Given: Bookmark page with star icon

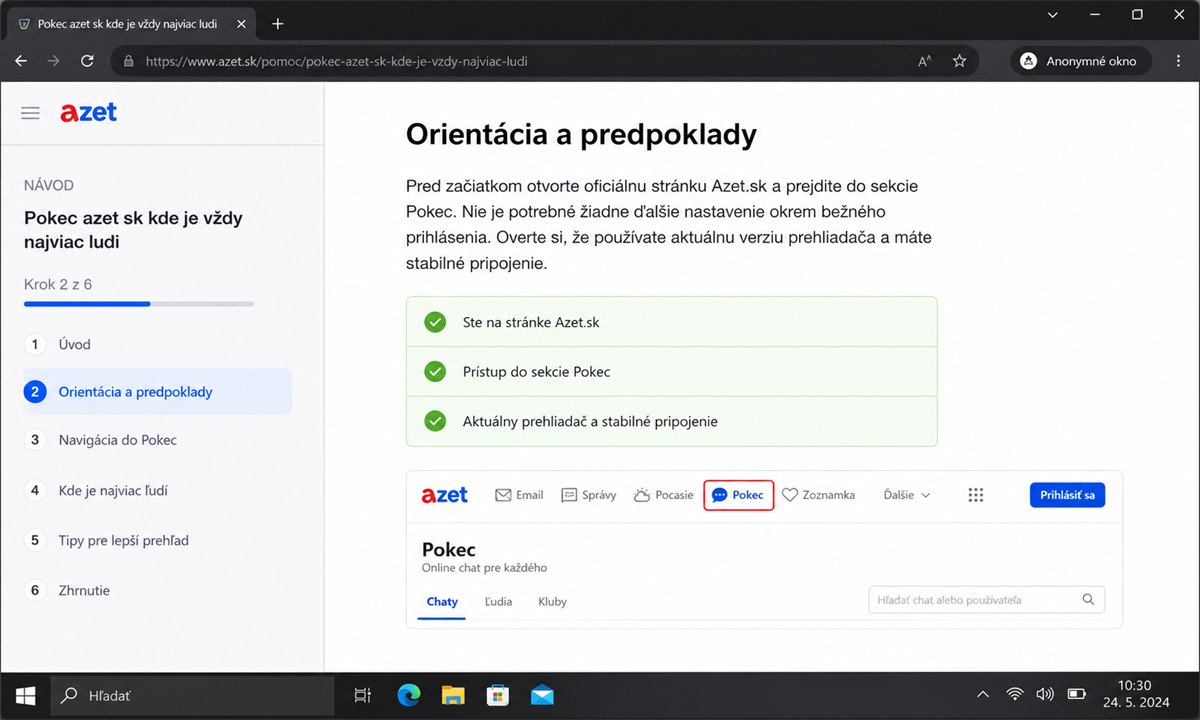Looking at the screenshot, I should pyautogui.click(x=959, y=61).
